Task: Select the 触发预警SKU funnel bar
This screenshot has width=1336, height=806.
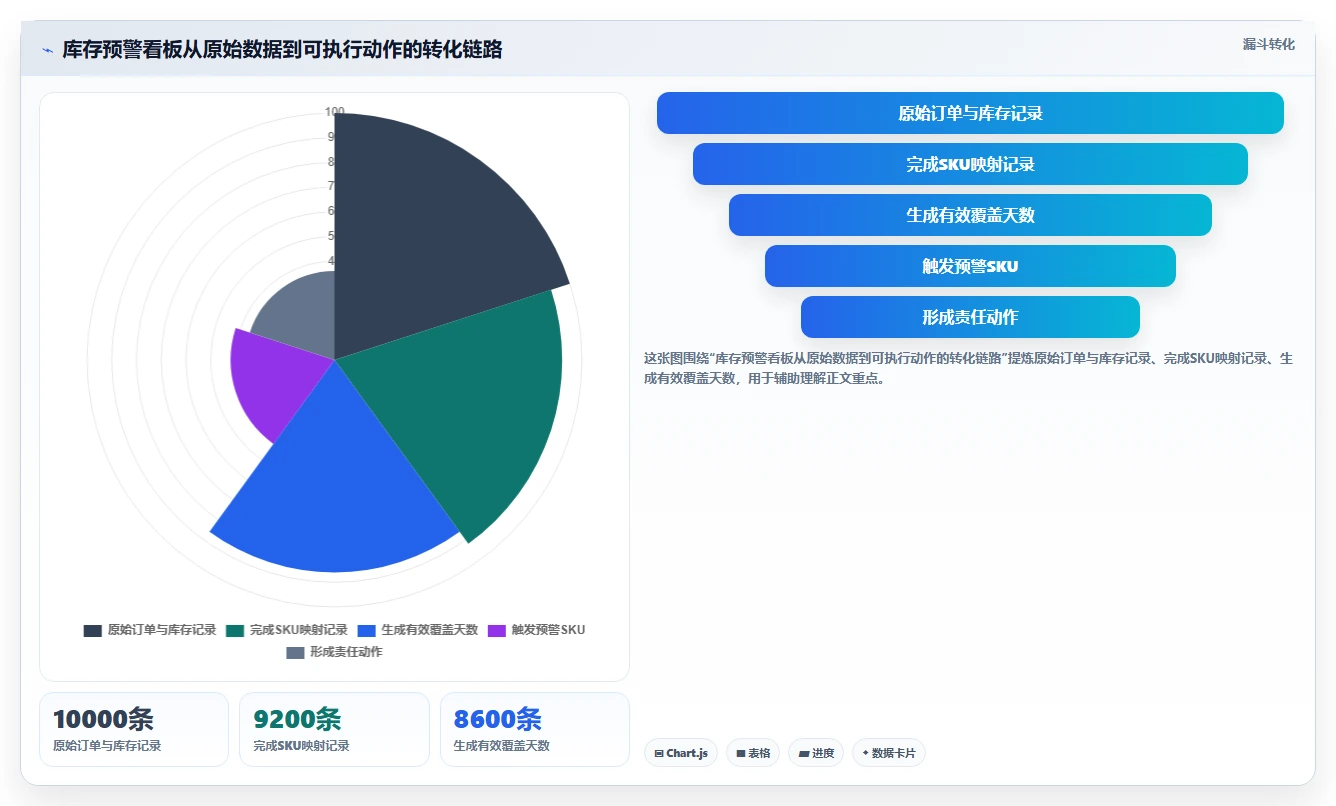Action: pyautogui.click(x=970, y=266)
